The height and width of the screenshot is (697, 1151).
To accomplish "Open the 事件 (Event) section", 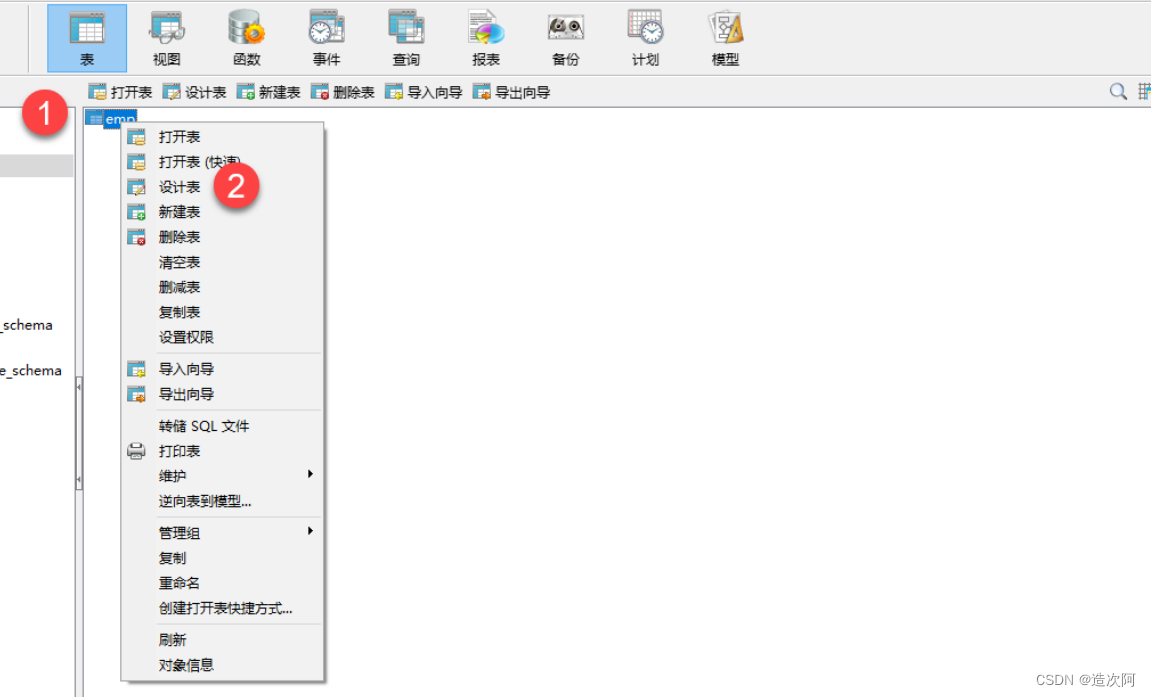I will [327, 38].
